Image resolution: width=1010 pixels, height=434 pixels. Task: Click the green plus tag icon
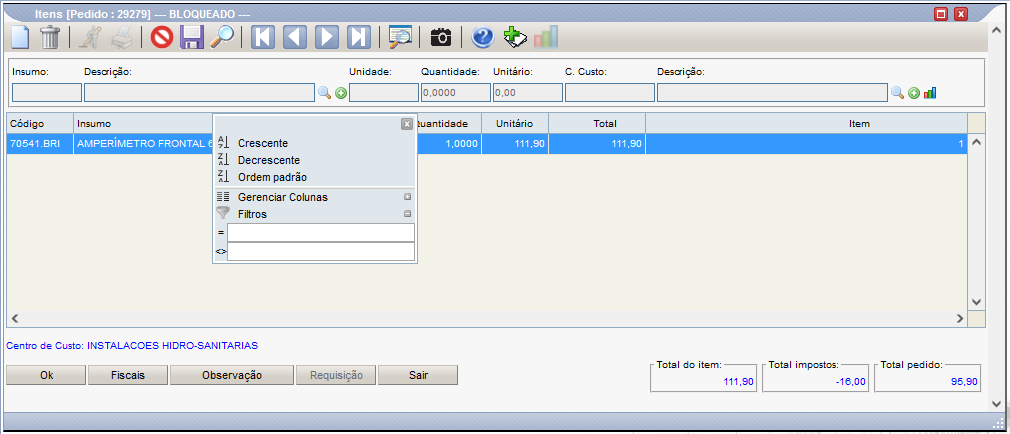click(515, 37)
